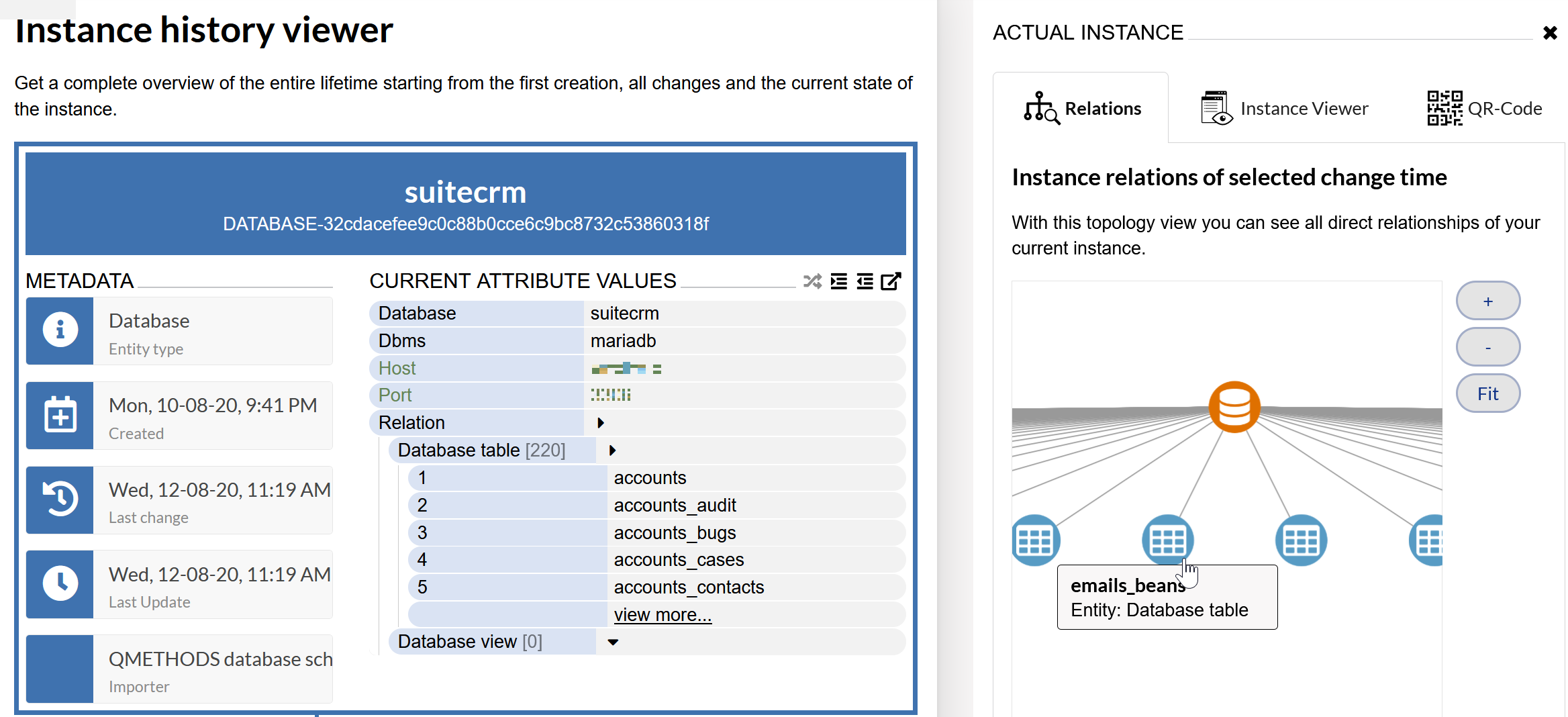Click the suitecrm Database value

[x=624, y=313]
